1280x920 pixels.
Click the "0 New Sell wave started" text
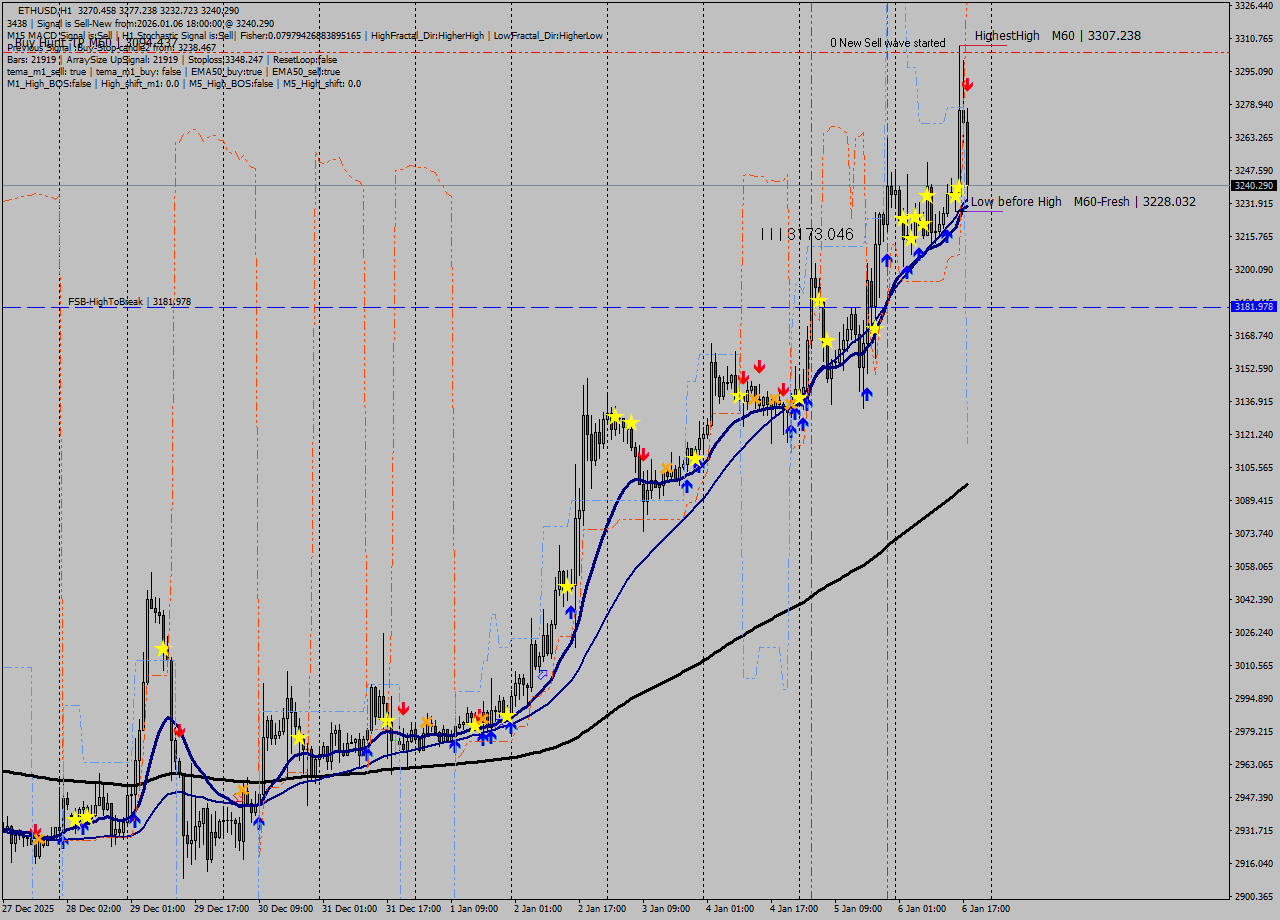coord(887,43)
